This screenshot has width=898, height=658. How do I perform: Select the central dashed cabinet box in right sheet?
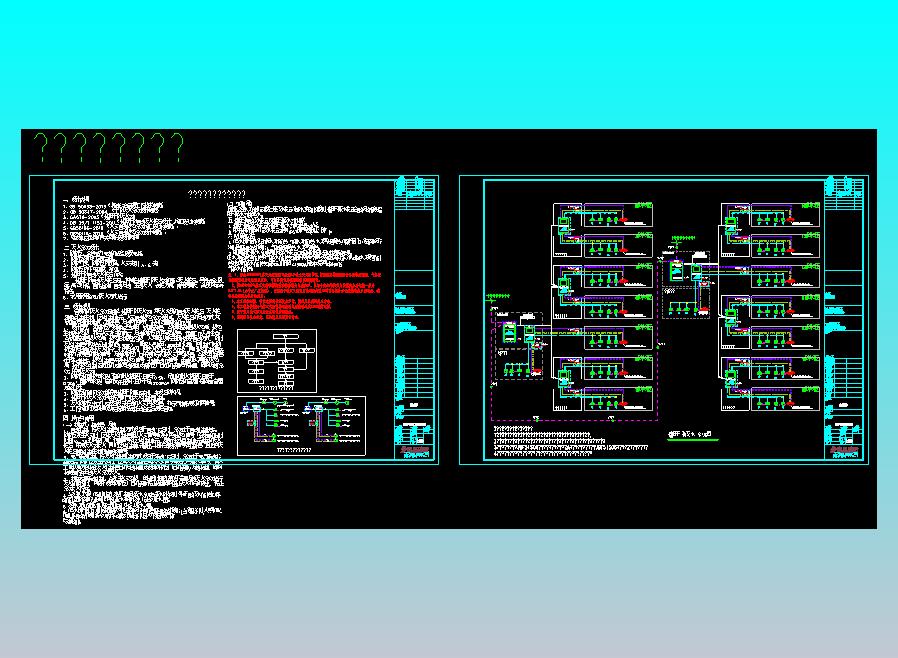(686, 285)
